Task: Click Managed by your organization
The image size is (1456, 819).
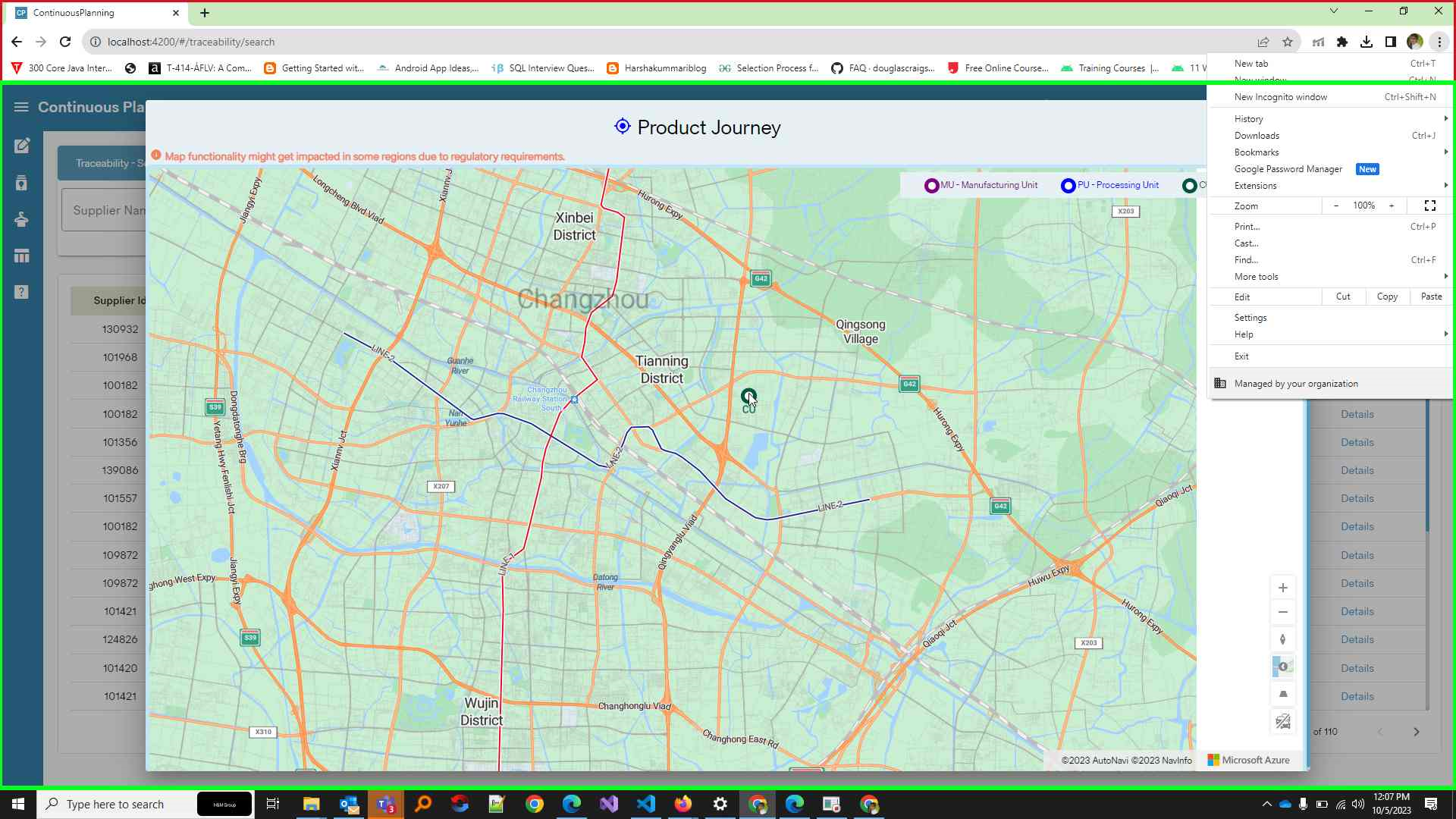Action: coord(1331,384)
